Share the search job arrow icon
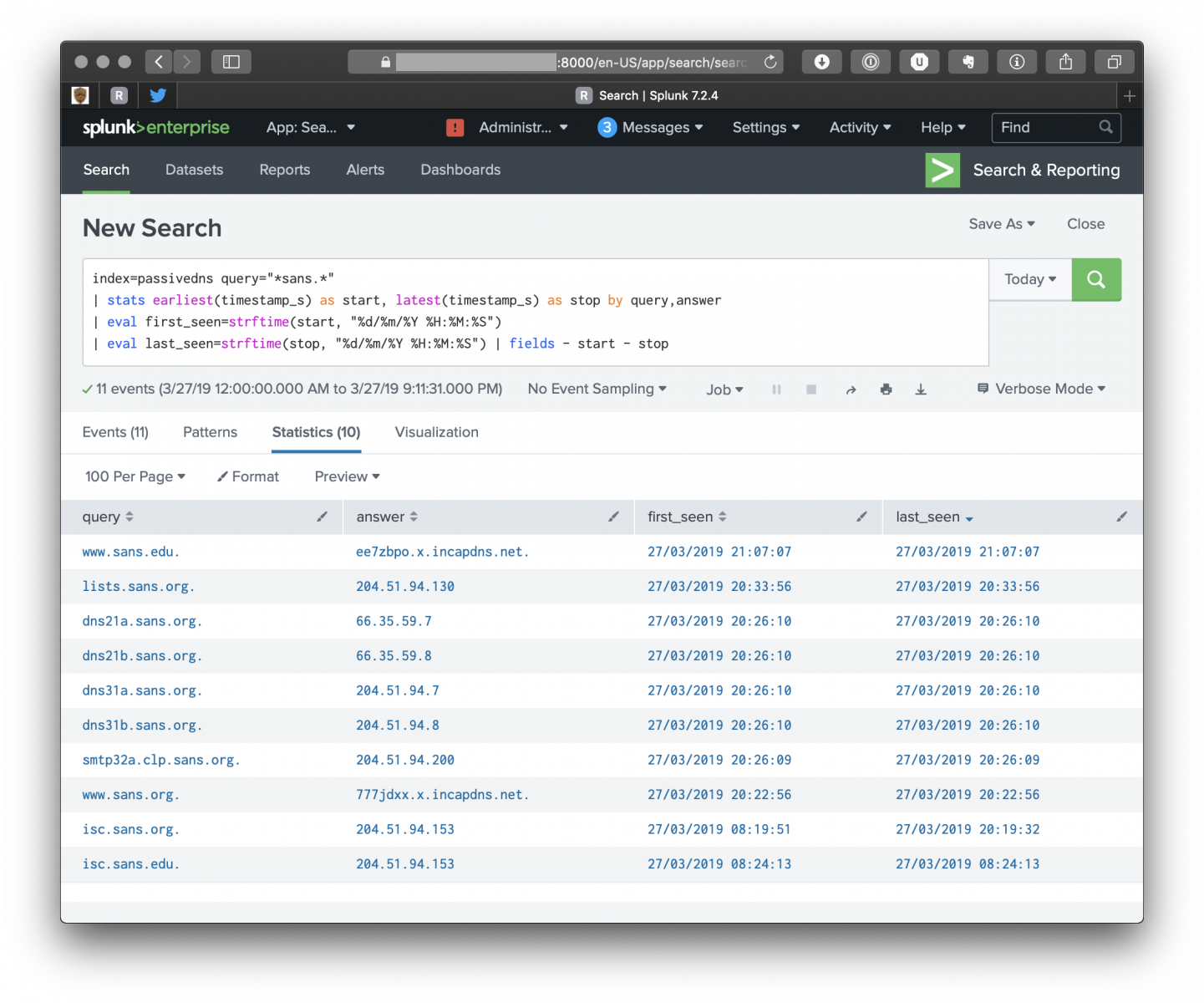1204x1003 pixels. (851, 389)
